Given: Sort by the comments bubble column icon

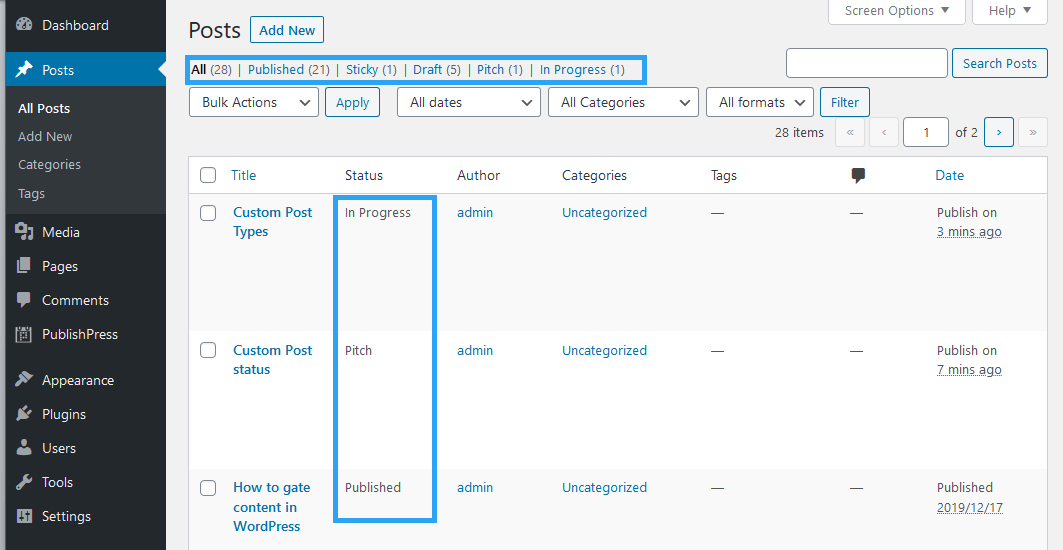Looking at the screenshot, I should [x=858, y=176].
